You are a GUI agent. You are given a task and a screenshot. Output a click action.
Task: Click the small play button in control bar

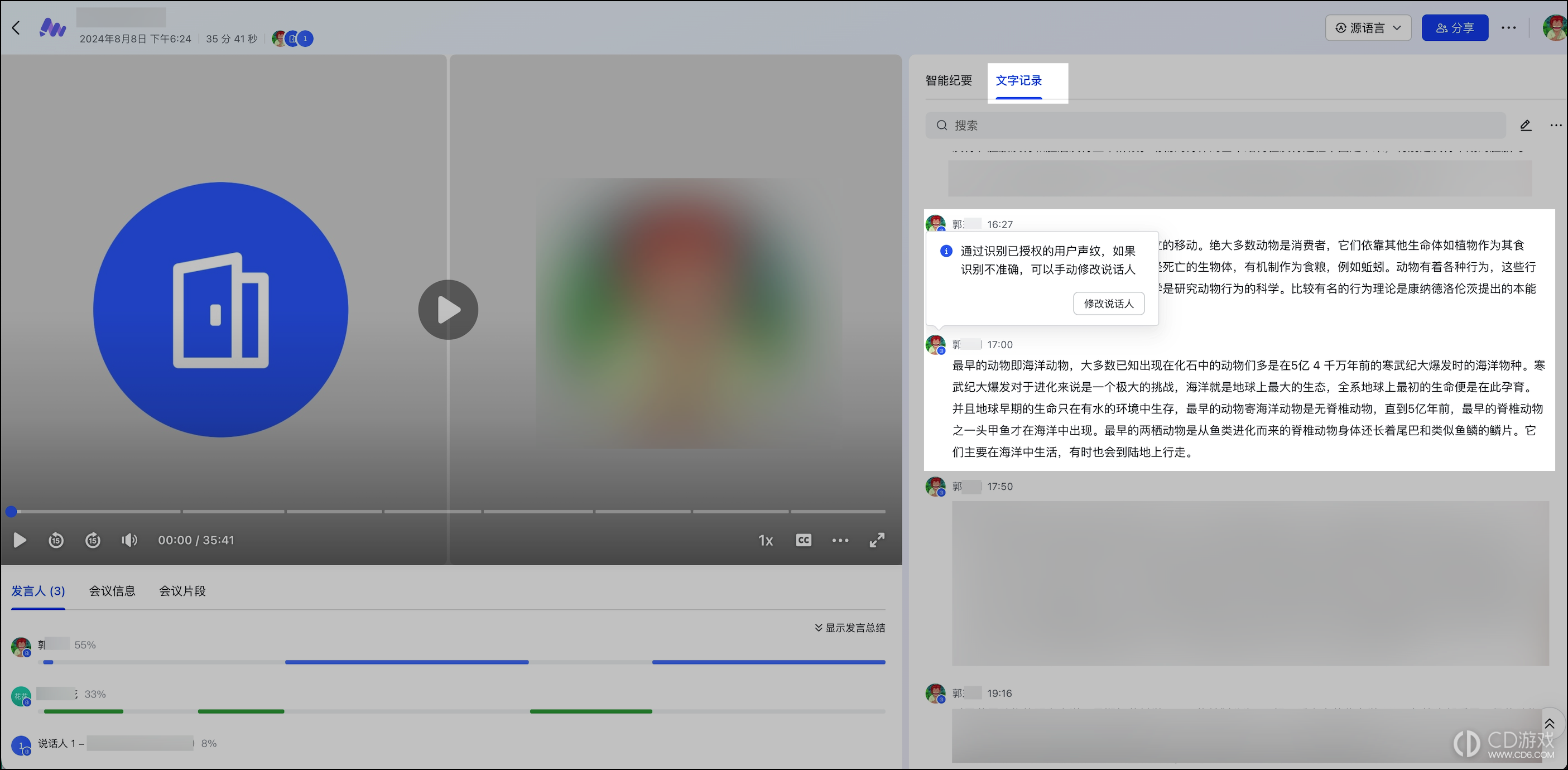point(20,540)
